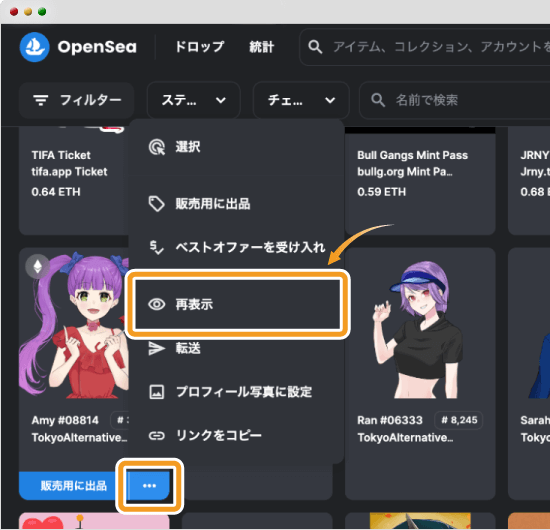Click tifa.app Ticket collection name
Image resolution: width=550 pixels, height=530 pixels.
(69, 172)
